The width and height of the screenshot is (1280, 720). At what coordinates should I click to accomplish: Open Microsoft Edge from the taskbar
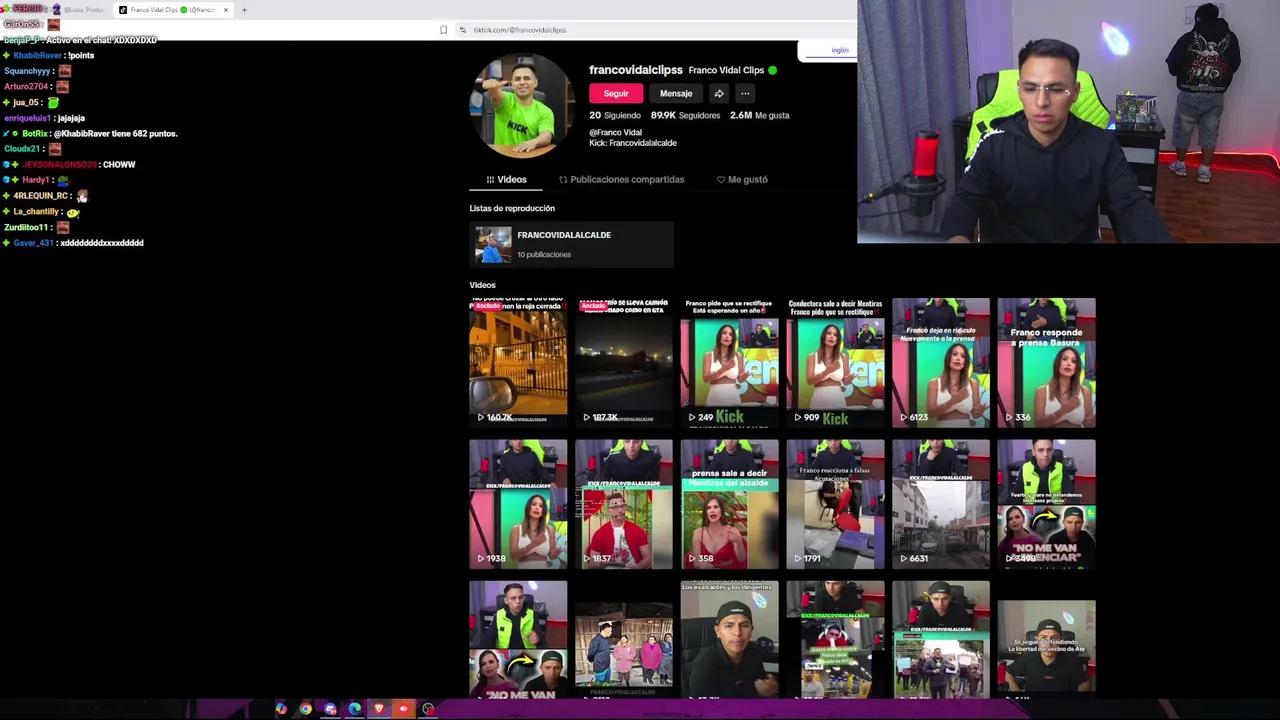[354, 709]
